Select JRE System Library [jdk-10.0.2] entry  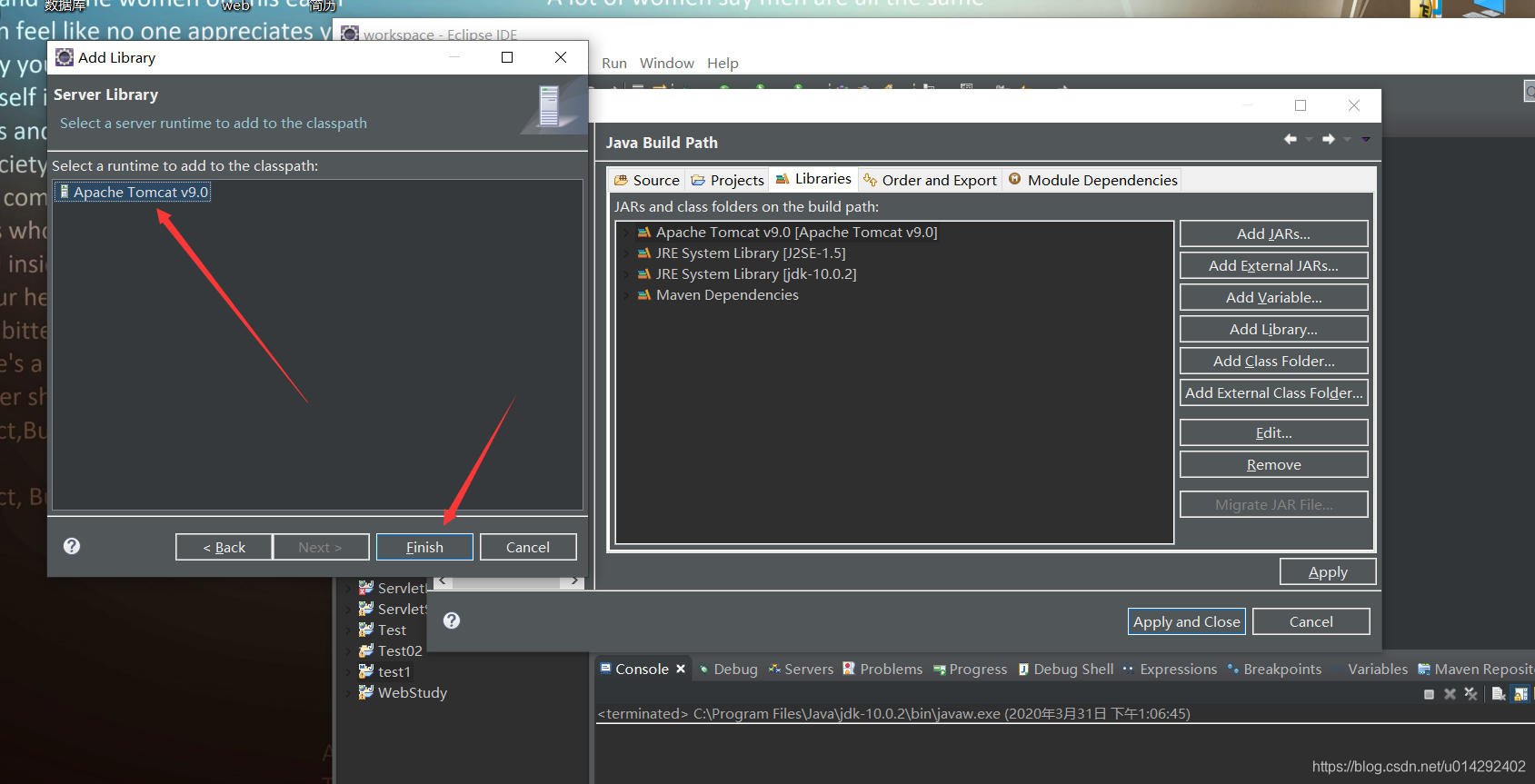tap(756, 274)
